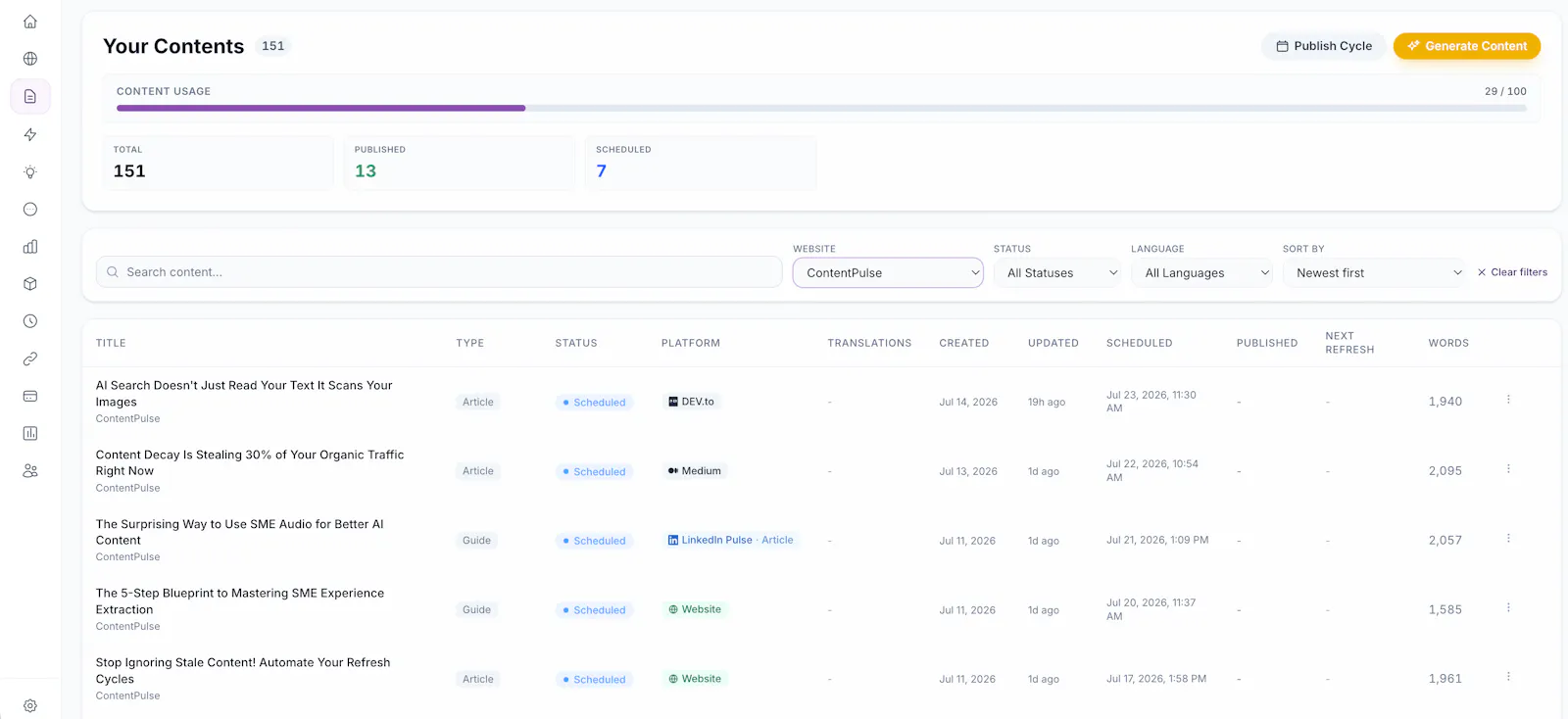
Task: Click scheduled date Jul 21, 2026, 1:09 PM
Action: pos(1157,541)
